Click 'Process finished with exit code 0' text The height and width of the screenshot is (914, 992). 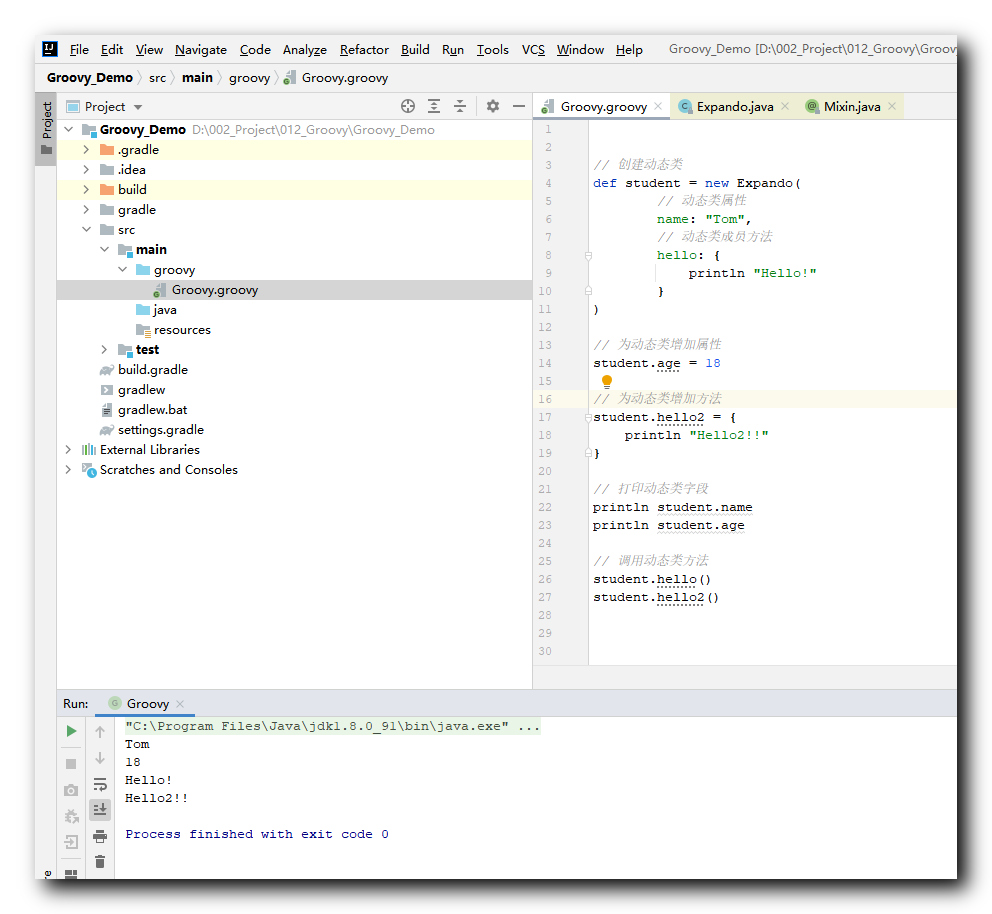pyautogui.click(x=257, y=834)
